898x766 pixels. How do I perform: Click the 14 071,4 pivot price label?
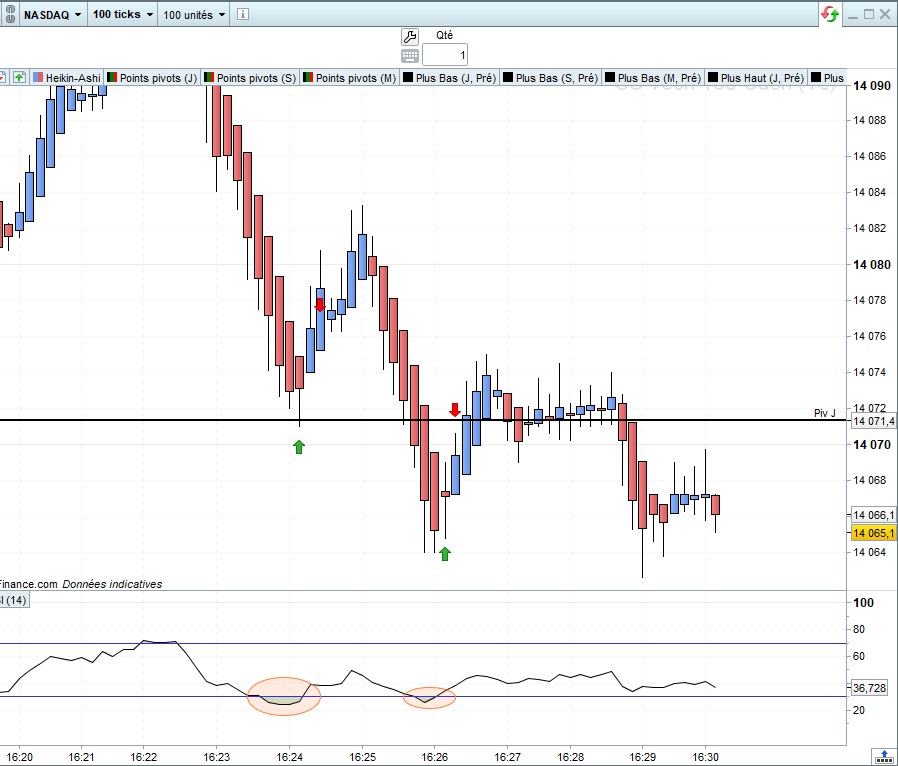(873, 422)
